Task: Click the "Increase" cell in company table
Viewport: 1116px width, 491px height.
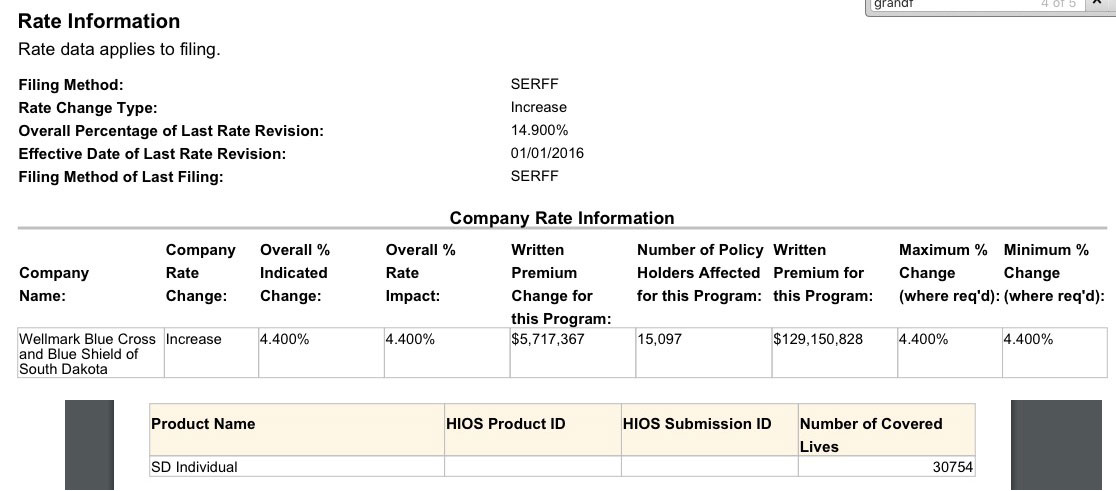Action: [194, 340]
